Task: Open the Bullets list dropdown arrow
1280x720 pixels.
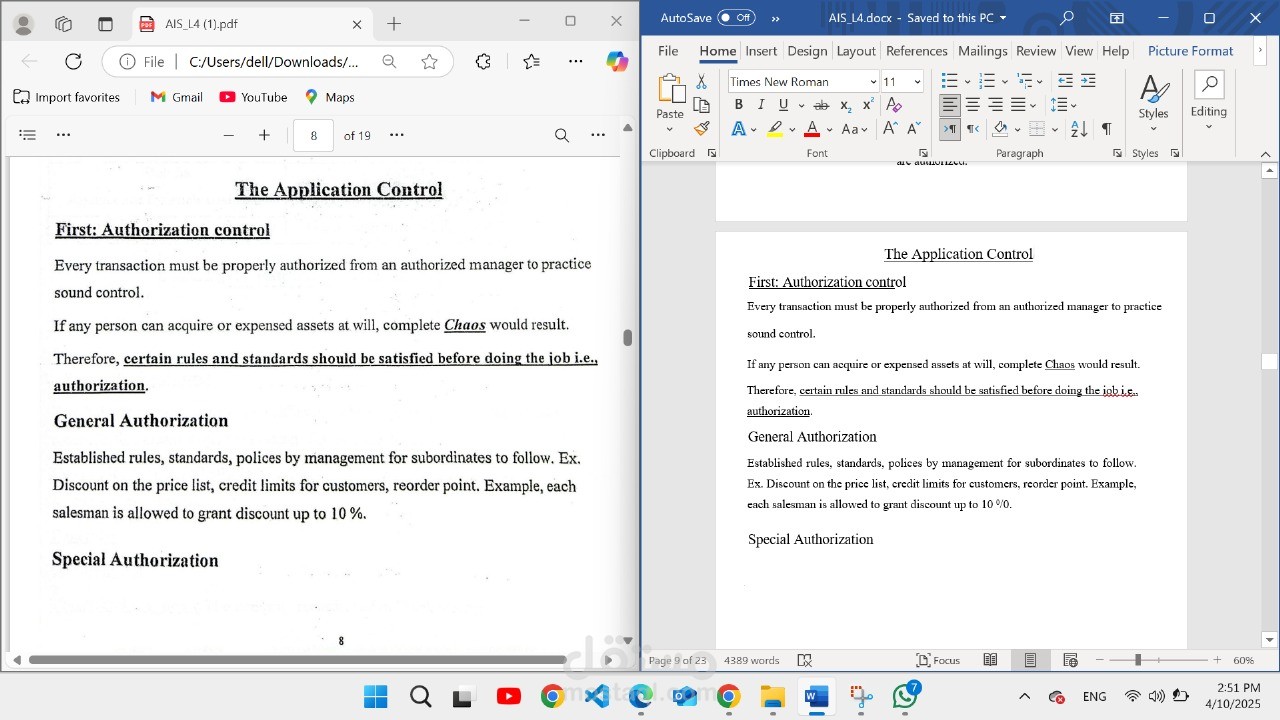Action: [x=966, y=82]
